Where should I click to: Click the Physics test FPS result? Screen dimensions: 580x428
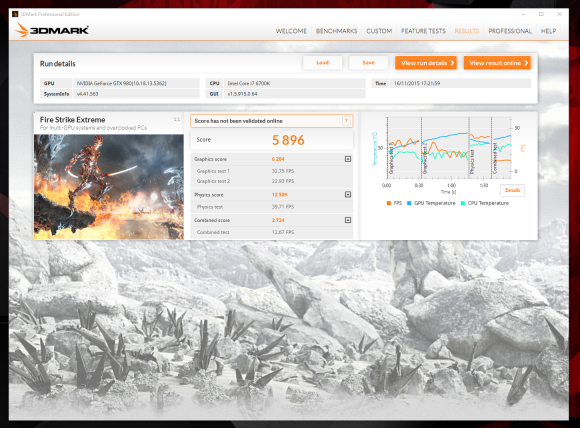point(283,207)
